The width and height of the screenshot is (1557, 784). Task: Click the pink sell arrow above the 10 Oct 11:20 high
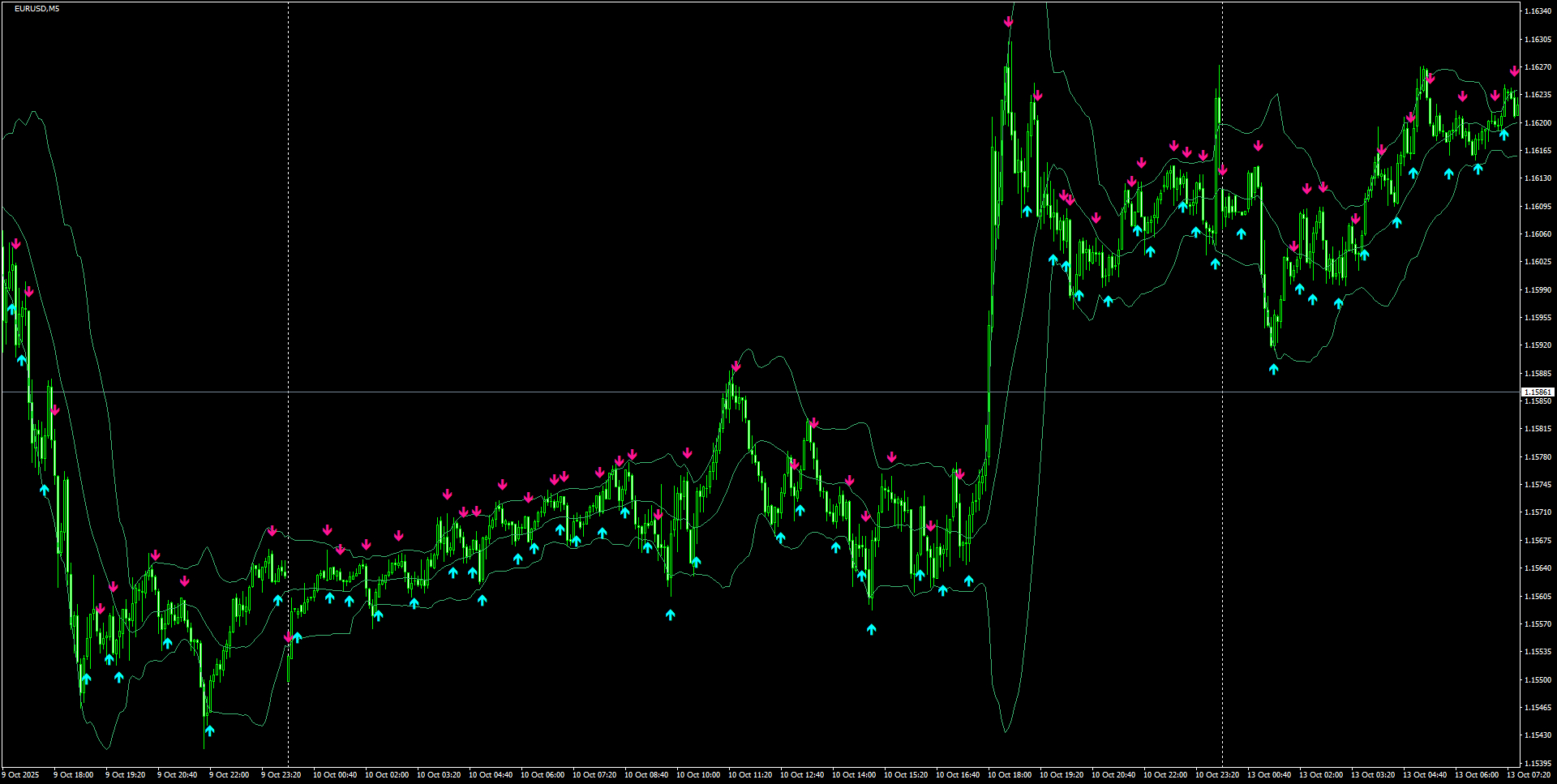click(x=736, y=366)
